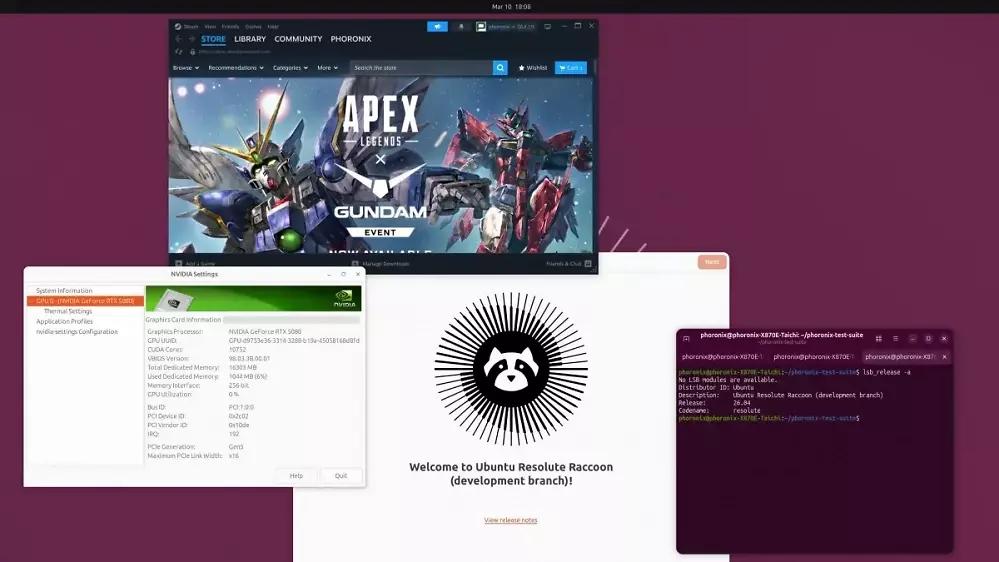
Task: Open the Games menu in Steam
Action: tap(253, 27)
